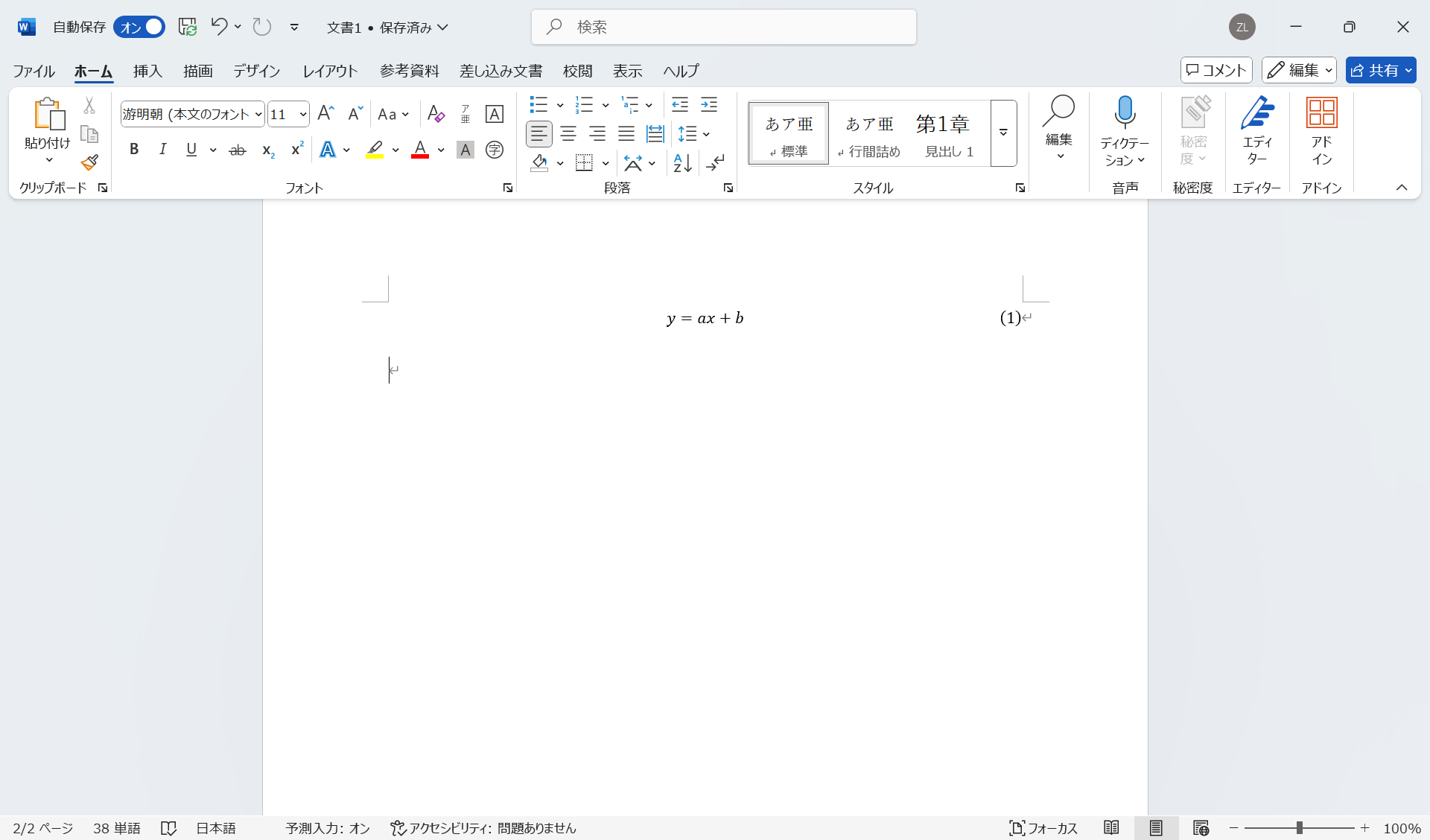Screen dimensions: 1430x840
Task: Expand the Styles gallery
Action: pos(1003,133)
